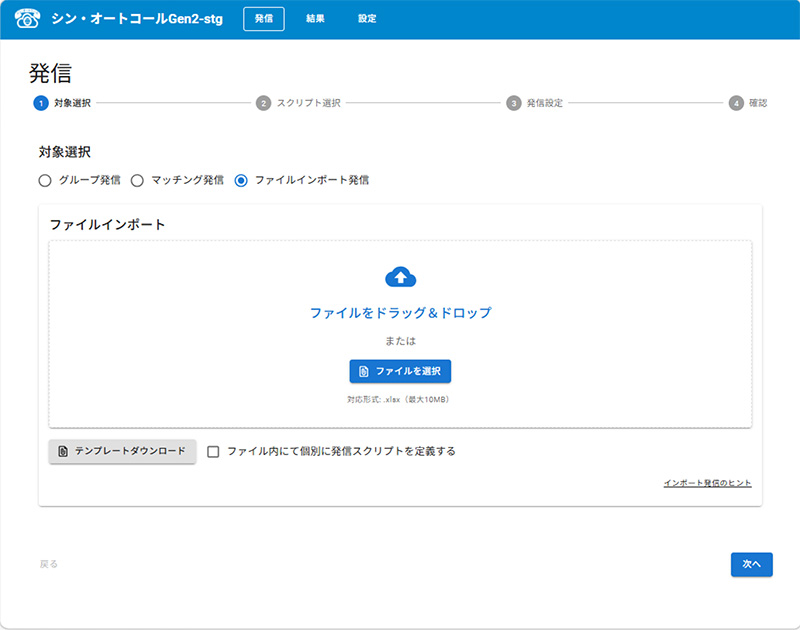The width and height of the screenshot is (800, 630).
Task: Click the 戻る button
Action: click(x=49, y=564)
